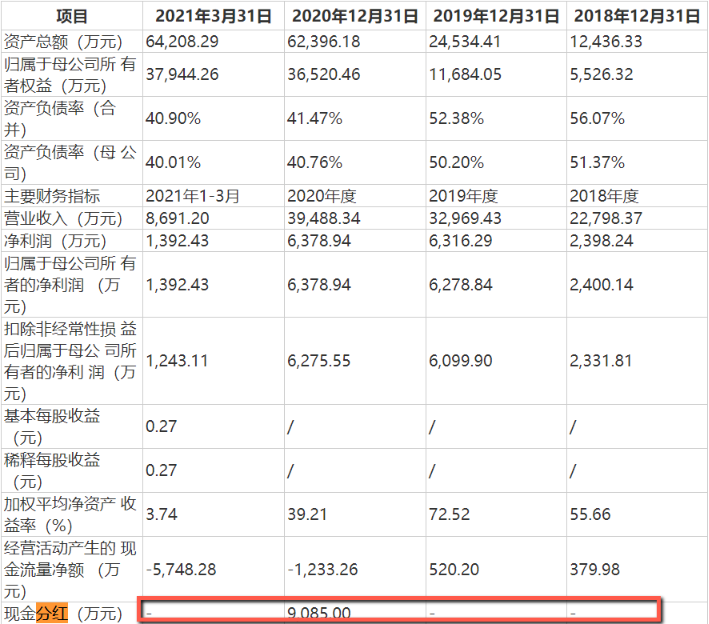Viewport: 709px width, 624px height.
Task: Select equity value 36,520.46
Action: [x=324, y=74]
